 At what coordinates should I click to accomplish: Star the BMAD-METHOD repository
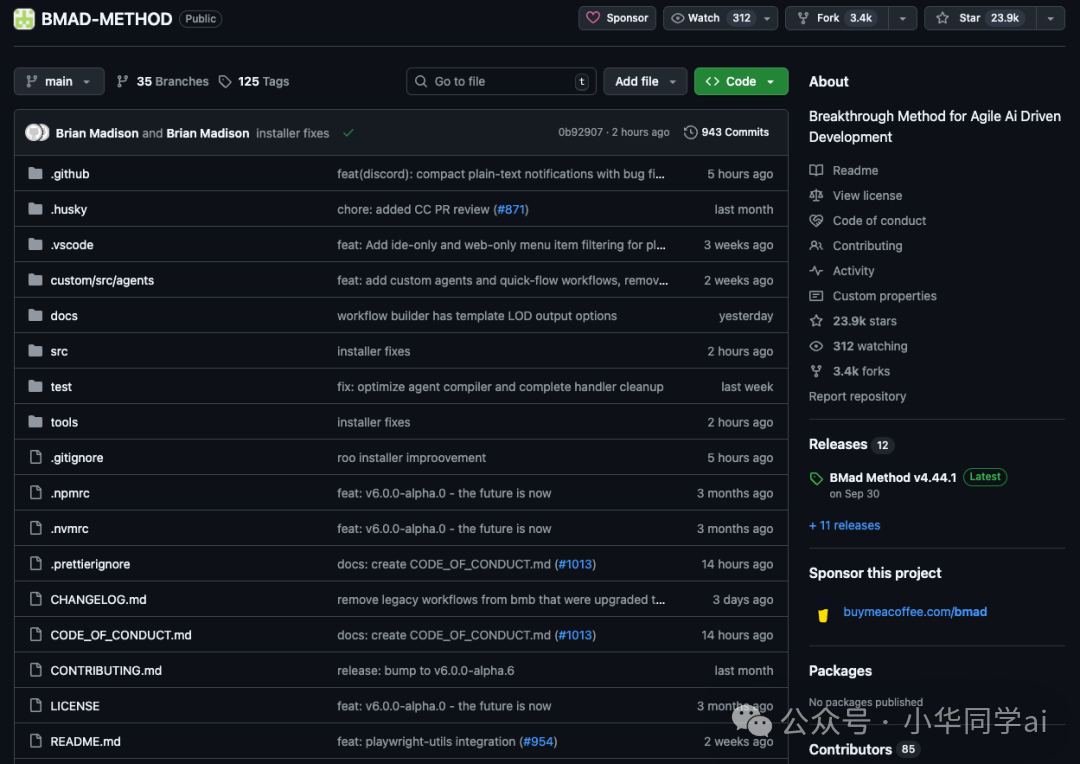(x=958, y=18)
